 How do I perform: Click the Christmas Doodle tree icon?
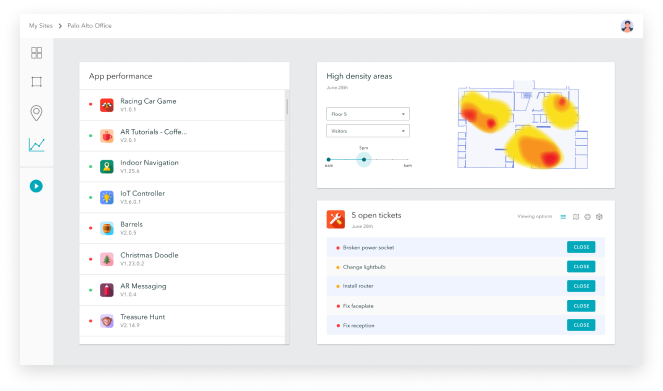coord(107,259)
